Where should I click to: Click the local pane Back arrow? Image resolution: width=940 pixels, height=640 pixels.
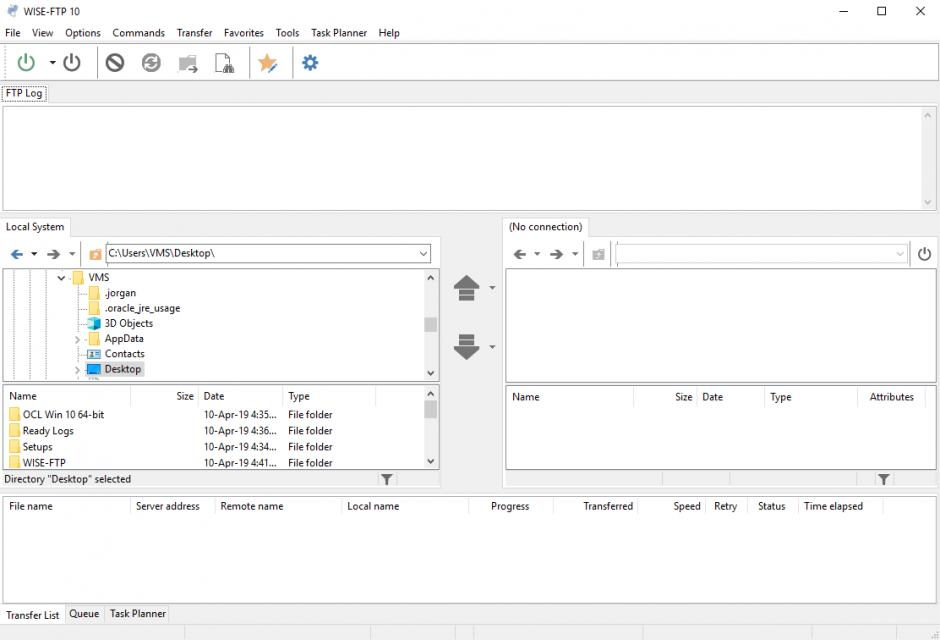pyautogui.click(x=17, y=254)
